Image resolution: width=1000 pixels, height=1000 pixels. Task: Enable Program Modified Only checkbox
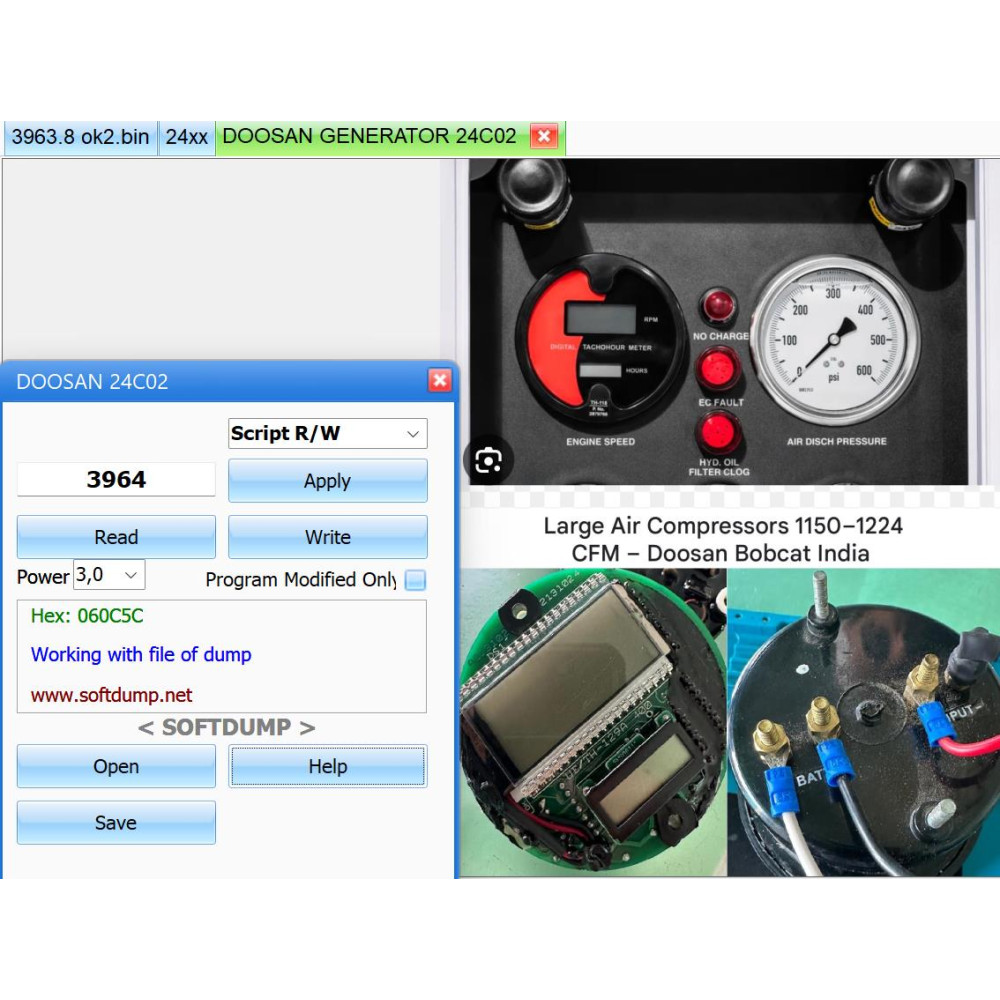tap(415, 580)
